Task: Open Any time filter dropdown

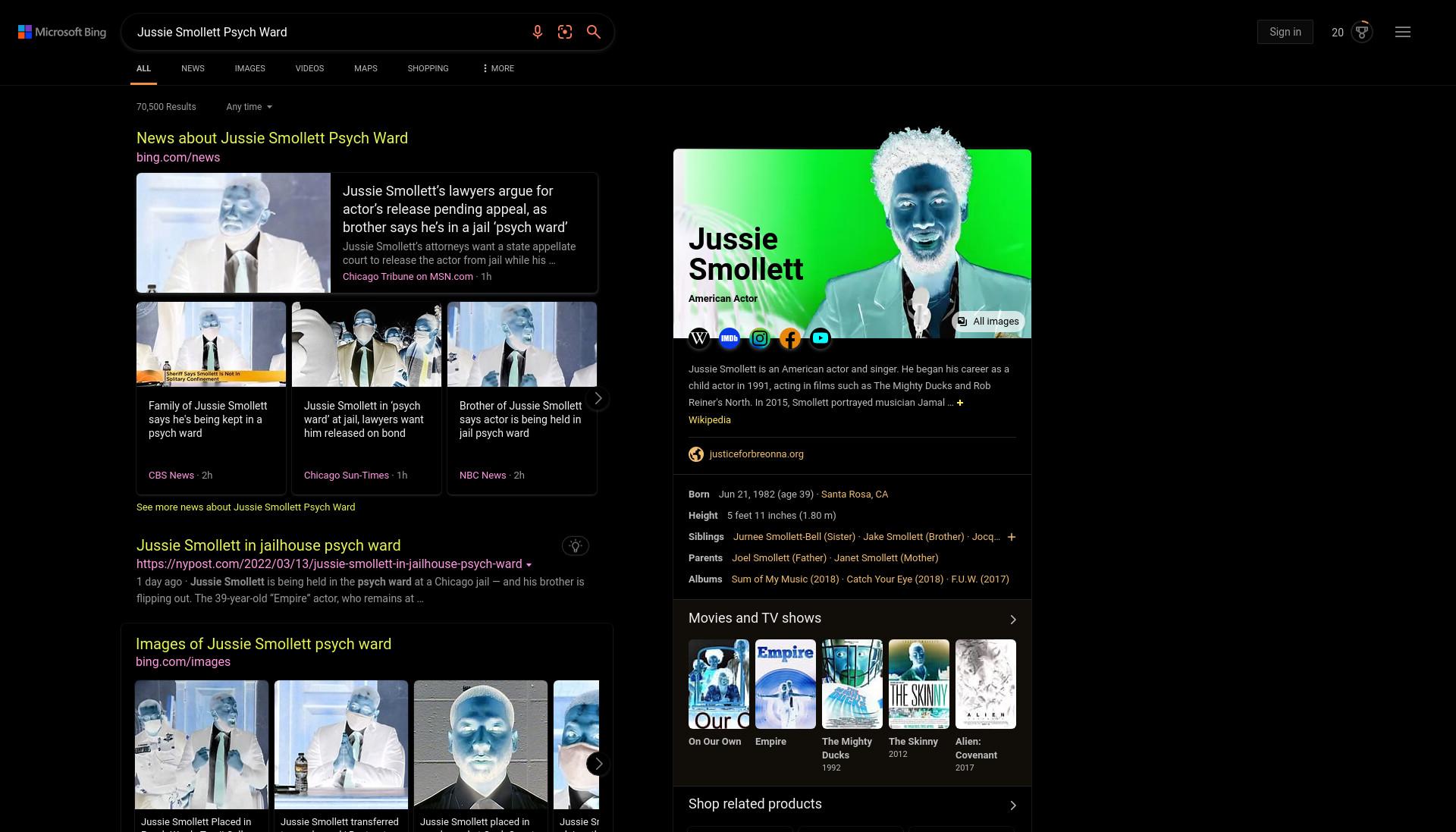Action: point(249,107)
